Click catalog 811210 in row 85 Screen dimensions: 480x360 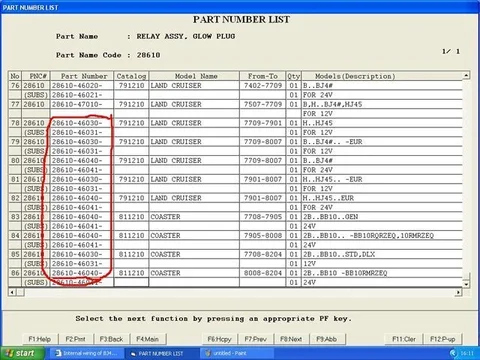pos(131,254)
